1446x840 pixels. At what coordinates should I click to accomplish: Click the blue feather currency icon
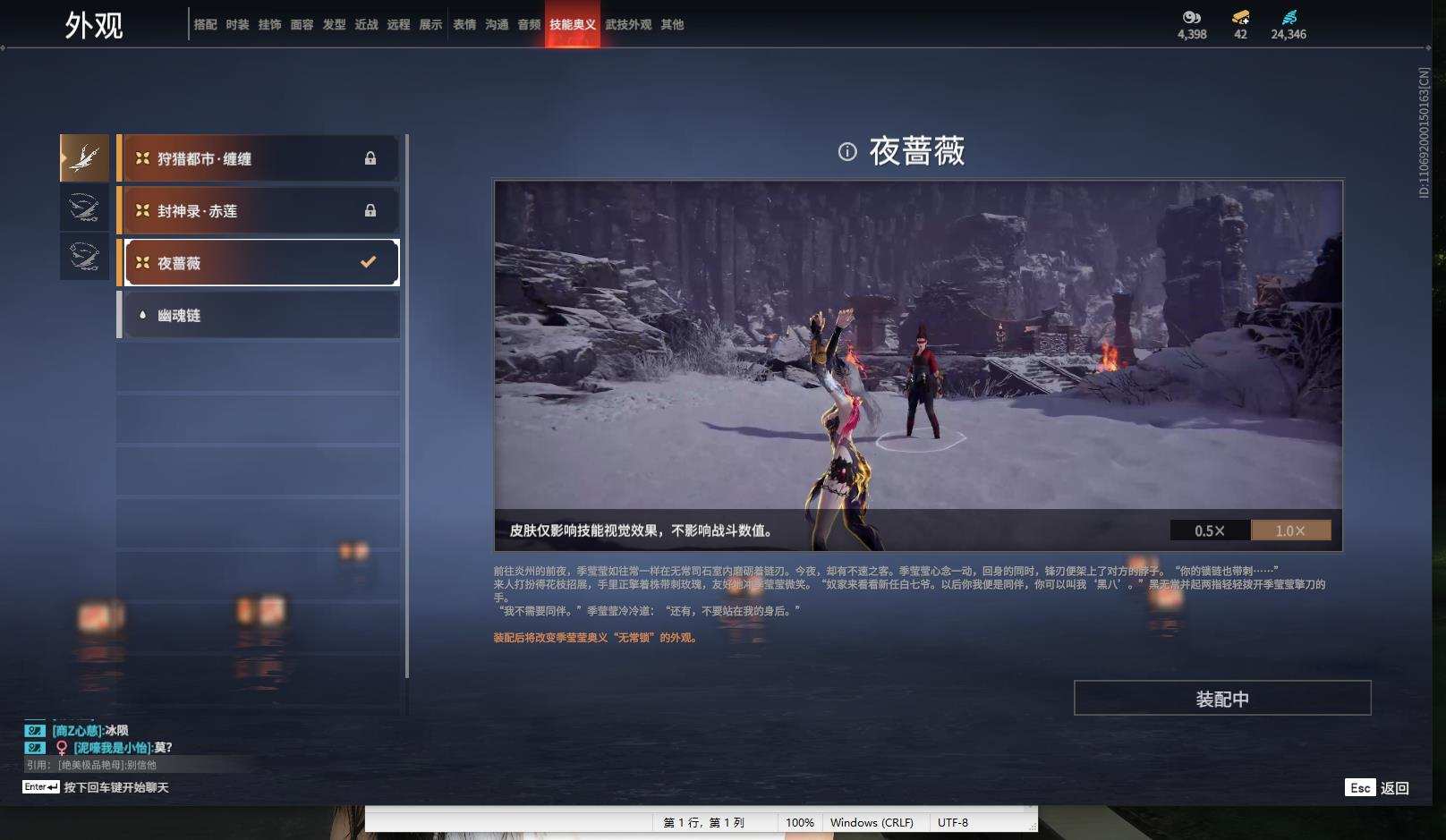pyautogui.click(x=1289, y=17)
